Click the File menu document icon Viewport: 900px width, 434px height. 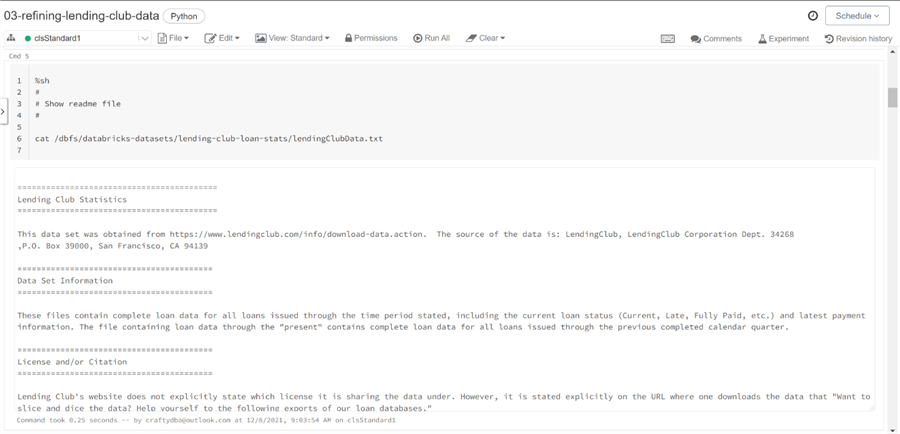pyautogui.click(x=161, y=38)
